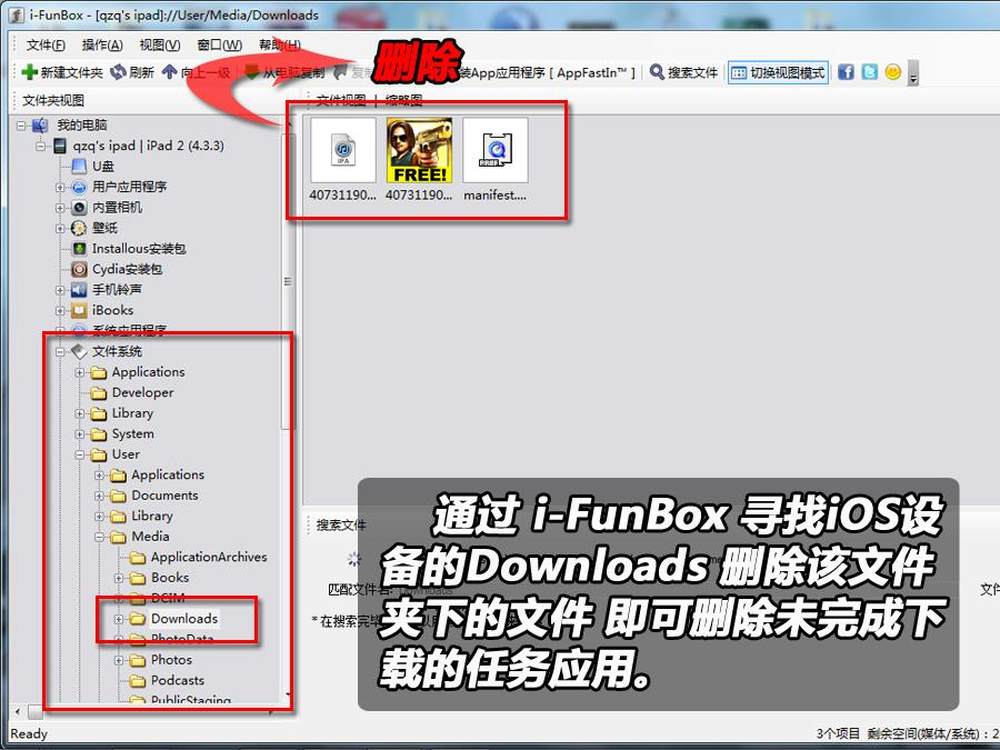Collapse the User folder

click(x=79, y=455)
